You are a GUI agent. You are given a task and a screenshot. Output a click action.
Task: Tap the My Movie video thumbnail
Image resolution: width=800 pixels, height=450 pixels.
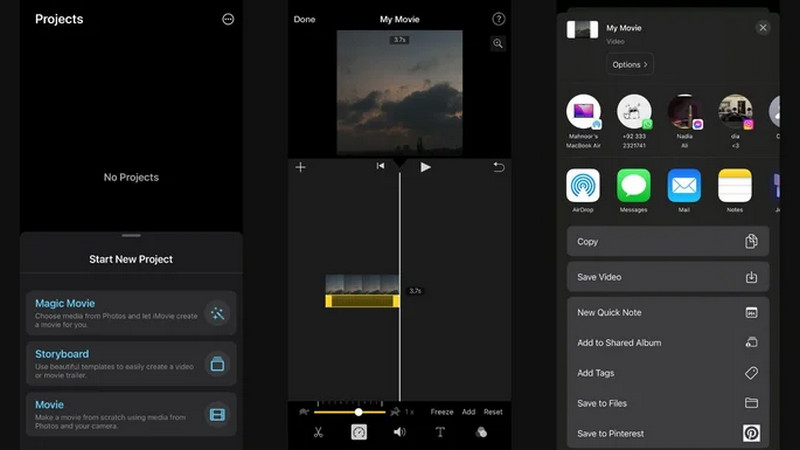tap(582, 30)
